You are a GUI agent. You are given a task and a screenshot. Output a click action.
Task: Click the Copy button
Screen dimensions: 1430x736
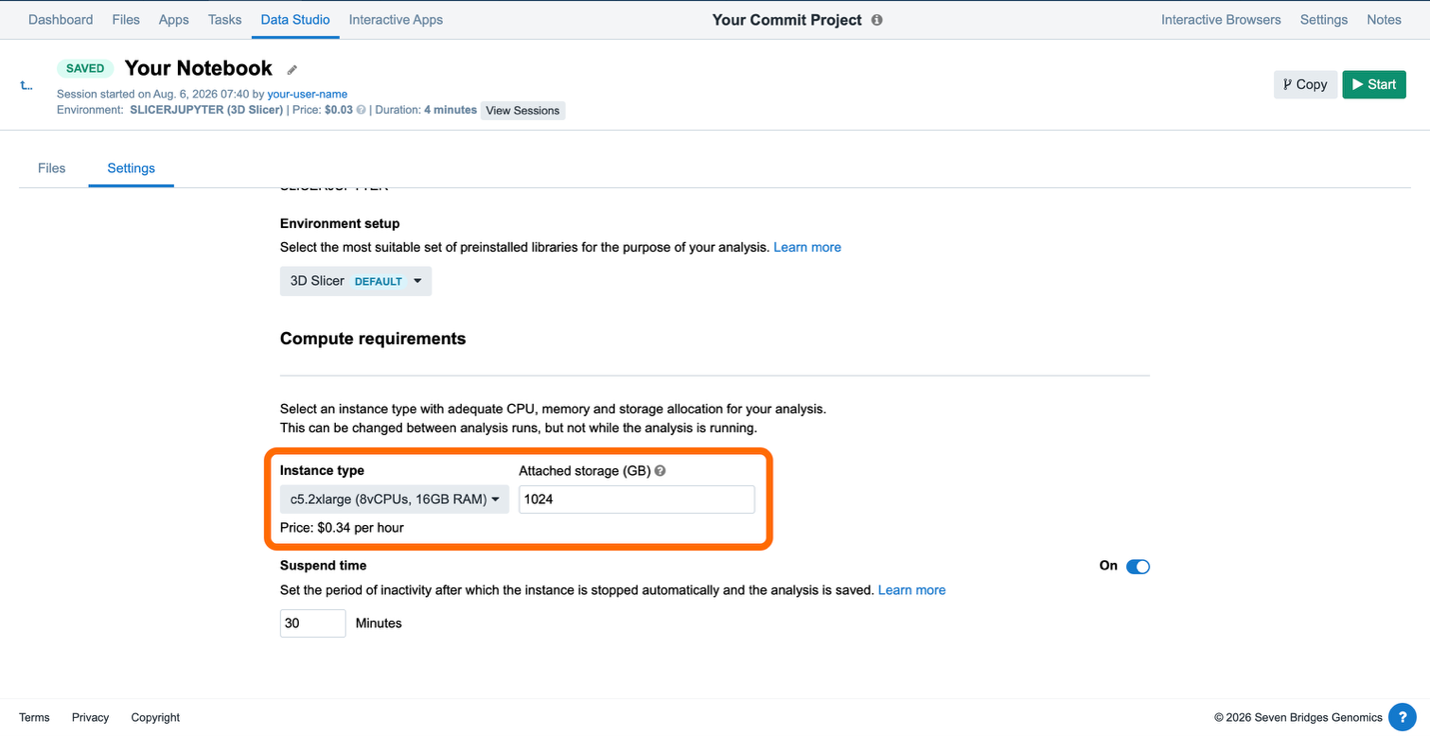pos(1305,84)
